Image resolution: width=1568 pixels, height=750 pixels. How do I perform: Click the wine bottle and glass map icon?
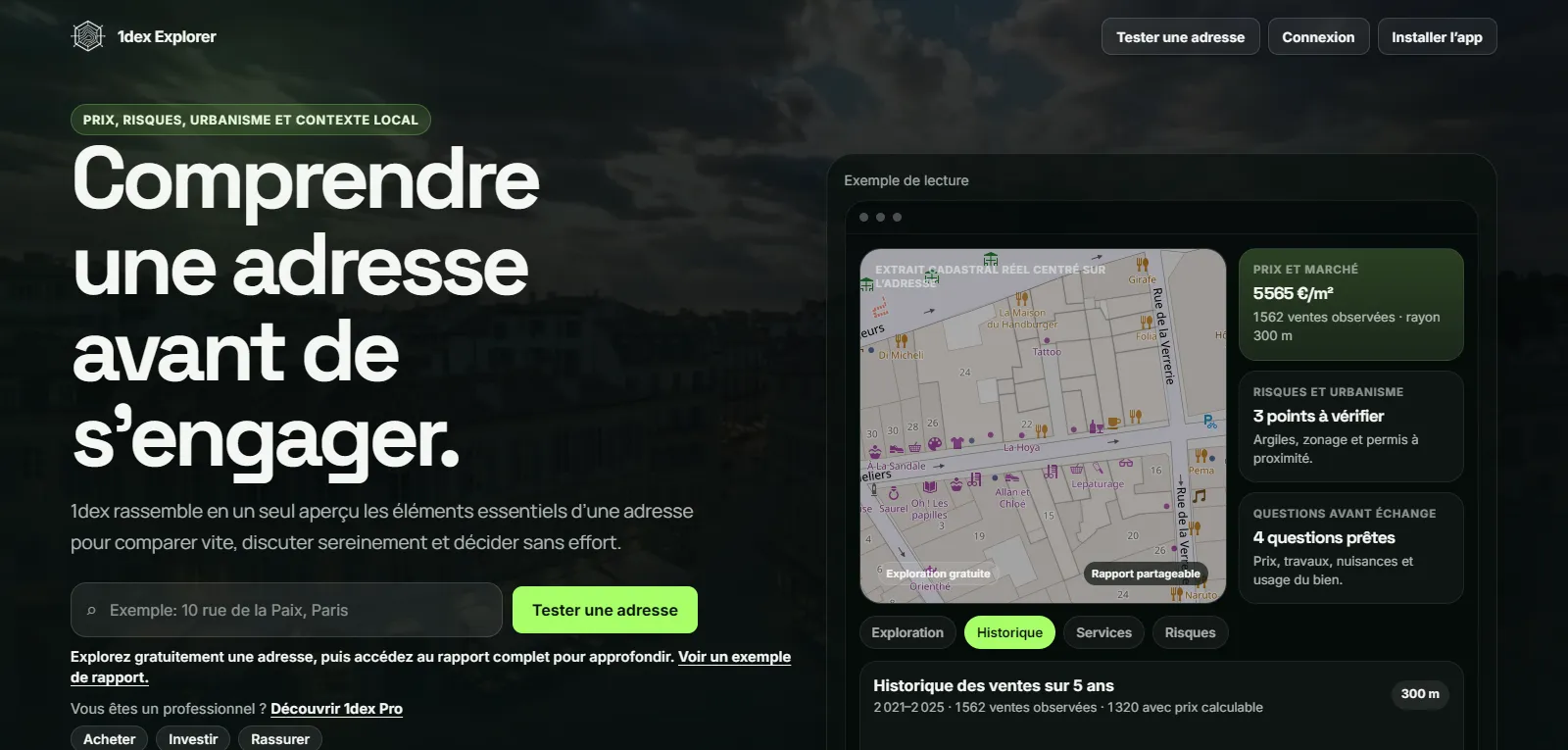point(1096,427)
